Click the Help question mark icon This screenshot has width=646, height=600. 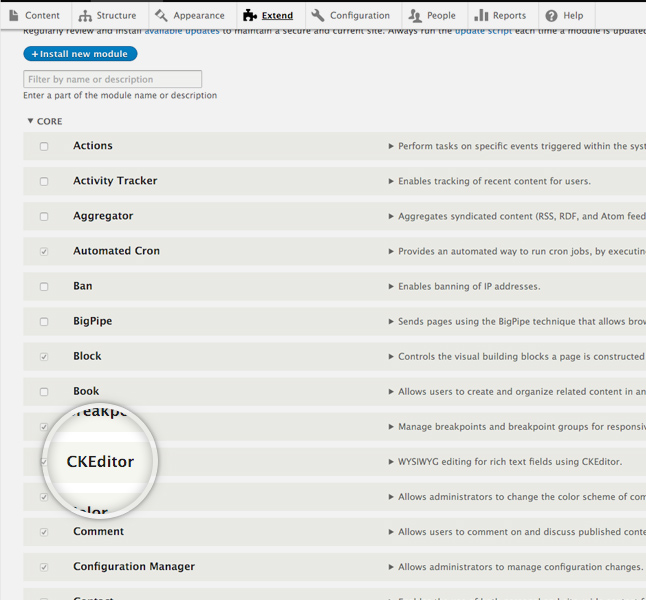[551, 16]
